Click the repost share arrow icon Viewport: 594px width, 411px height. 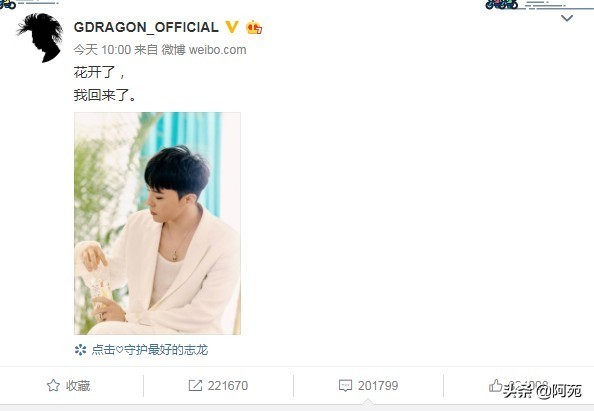coord(195,386)
